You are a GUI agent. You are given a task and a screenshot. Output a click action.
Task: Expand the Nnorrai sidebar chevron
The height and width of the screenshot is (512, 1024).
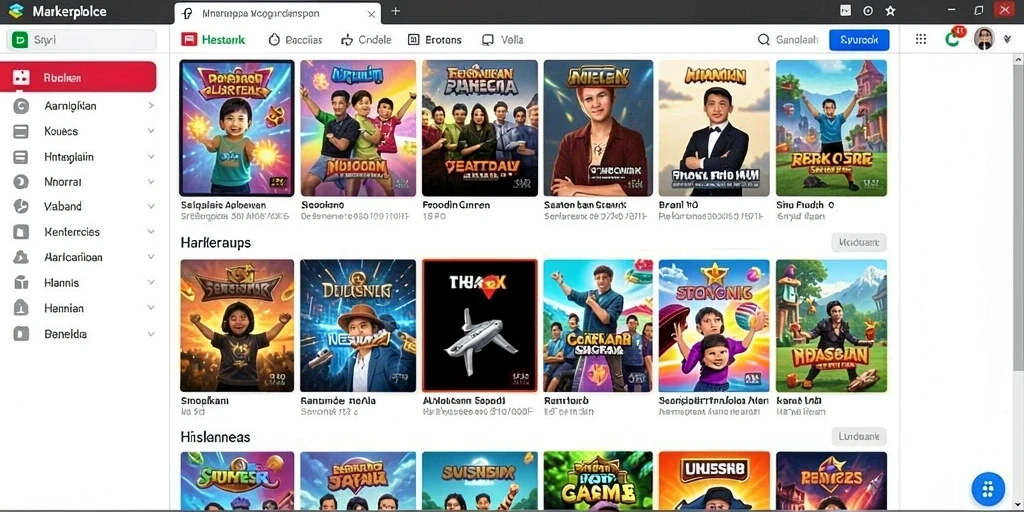tap(151, 182)
